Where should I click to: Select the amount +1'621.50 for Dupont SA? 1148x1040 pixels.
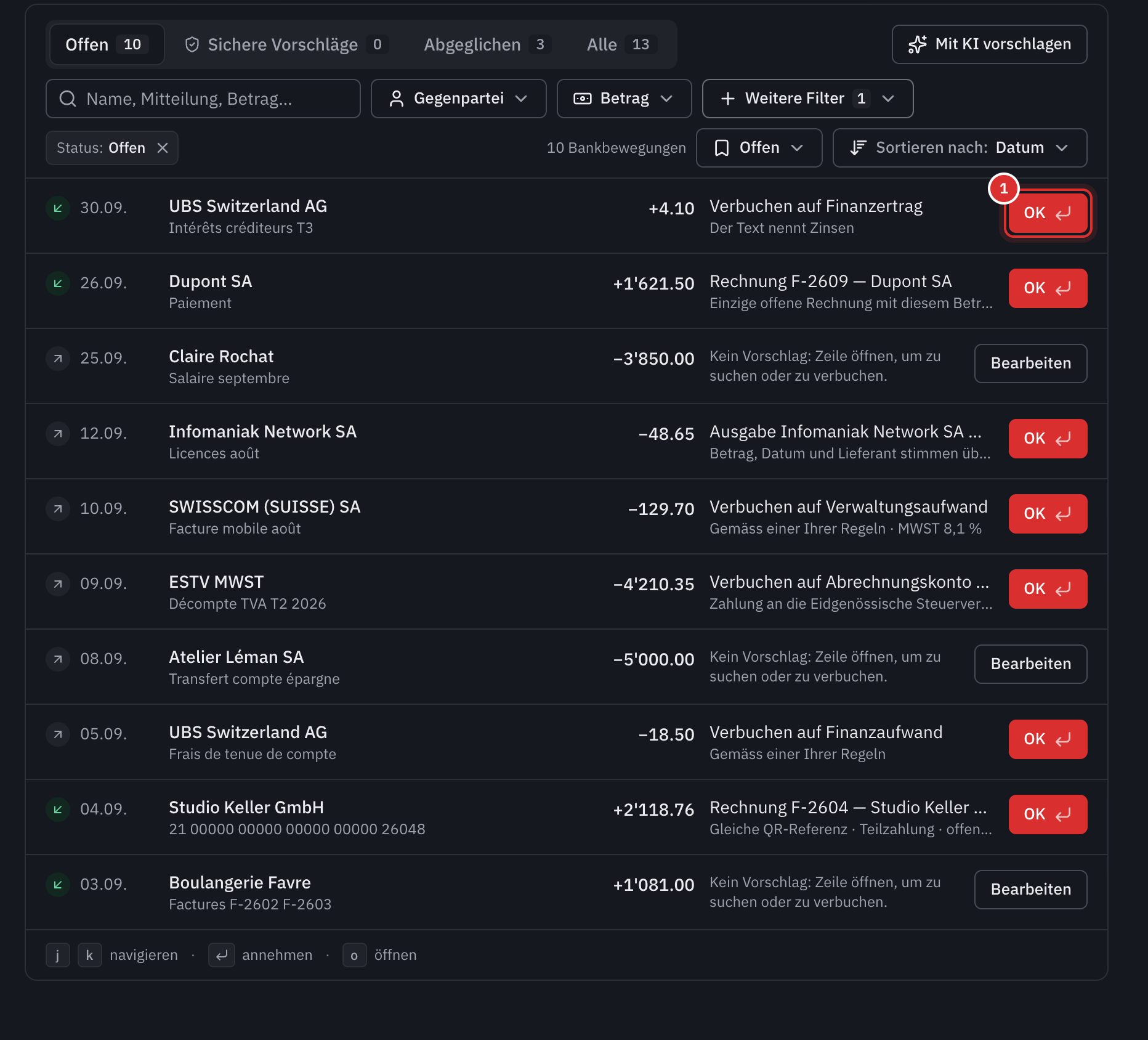[x=653, y=283]
